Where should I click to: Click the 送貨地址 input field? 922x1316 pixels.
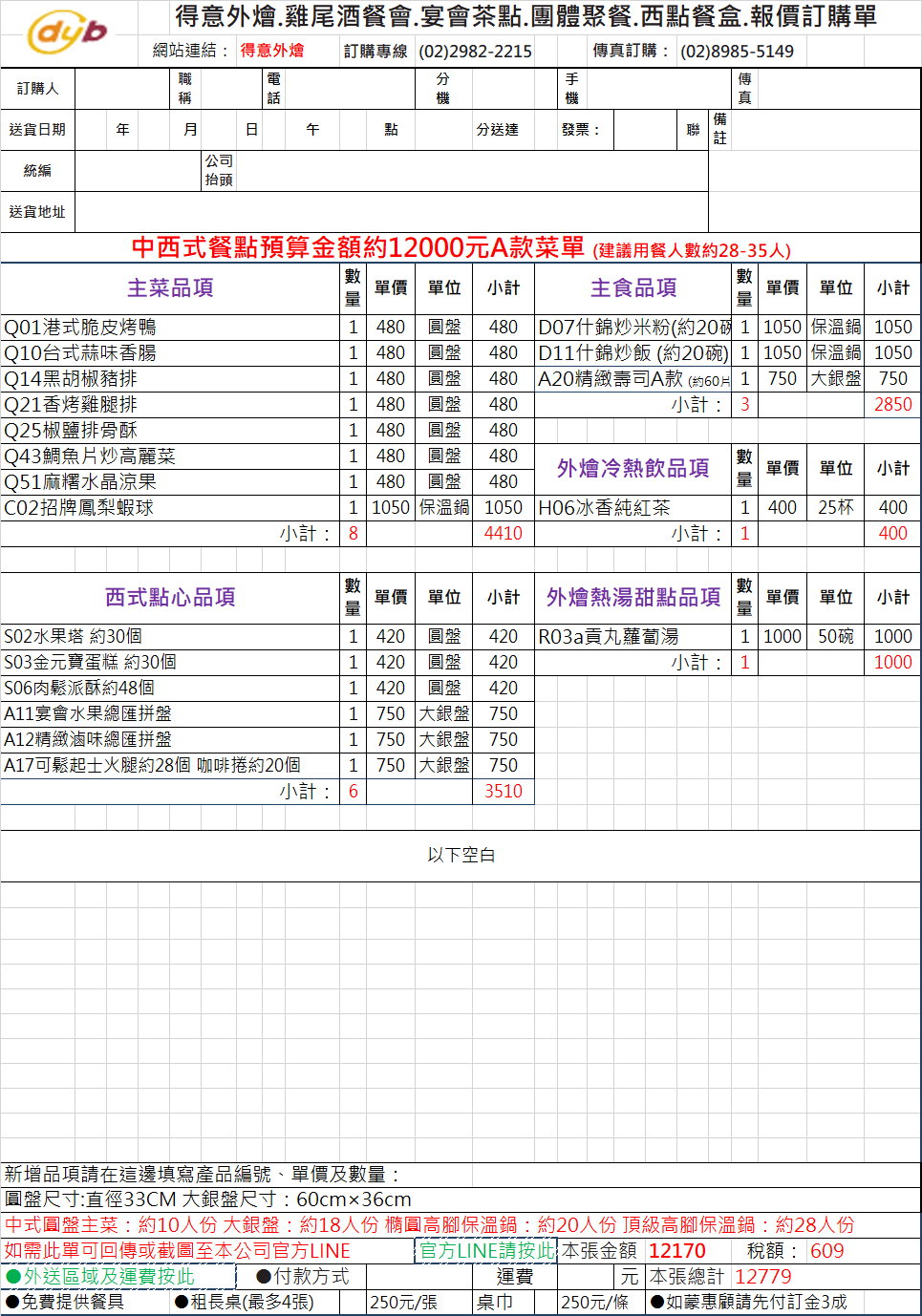click(392, 212)
